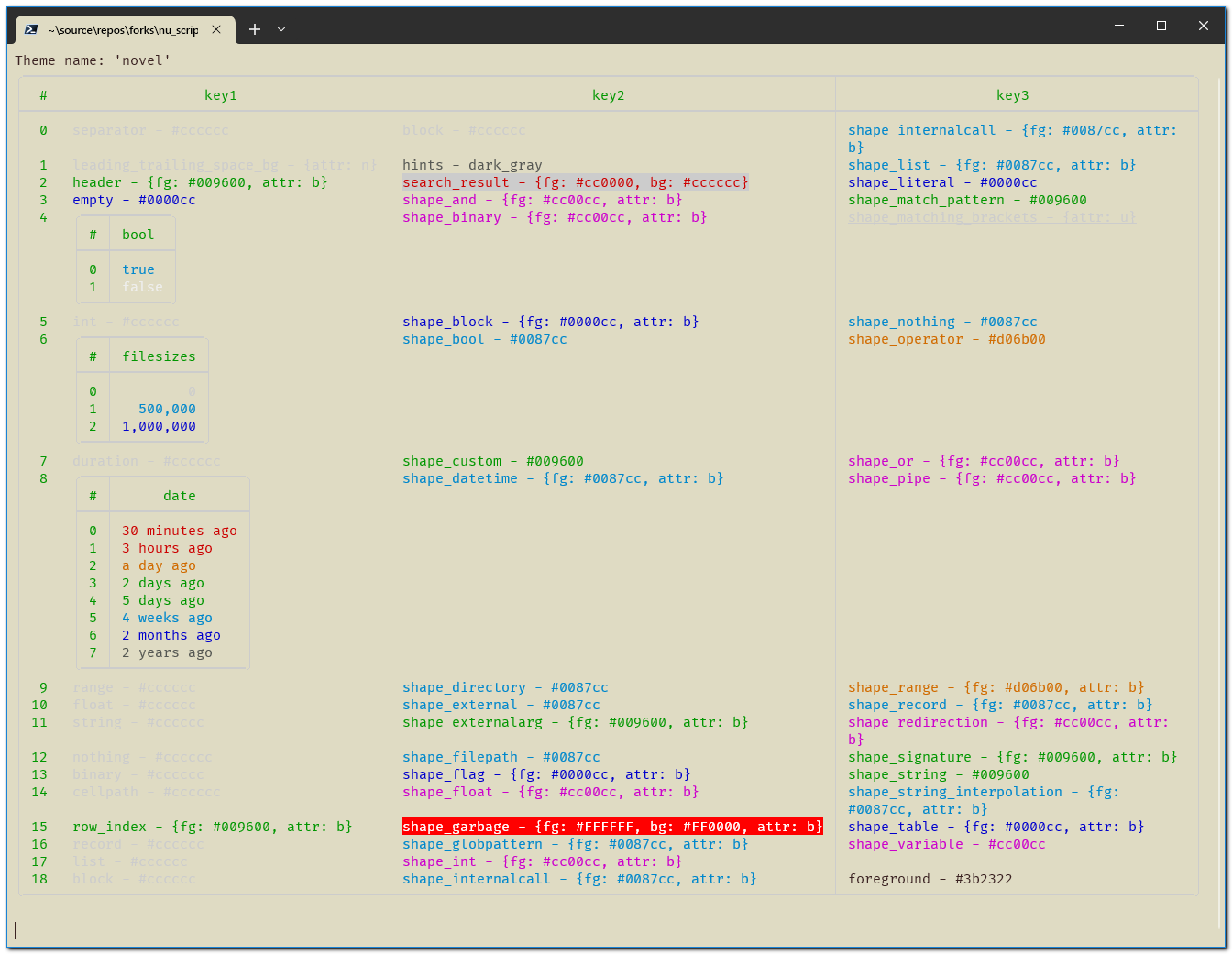Click 'shape_block' entry in key2
This screenshot has height=954, width=1232.
click(x=551, y=322)
